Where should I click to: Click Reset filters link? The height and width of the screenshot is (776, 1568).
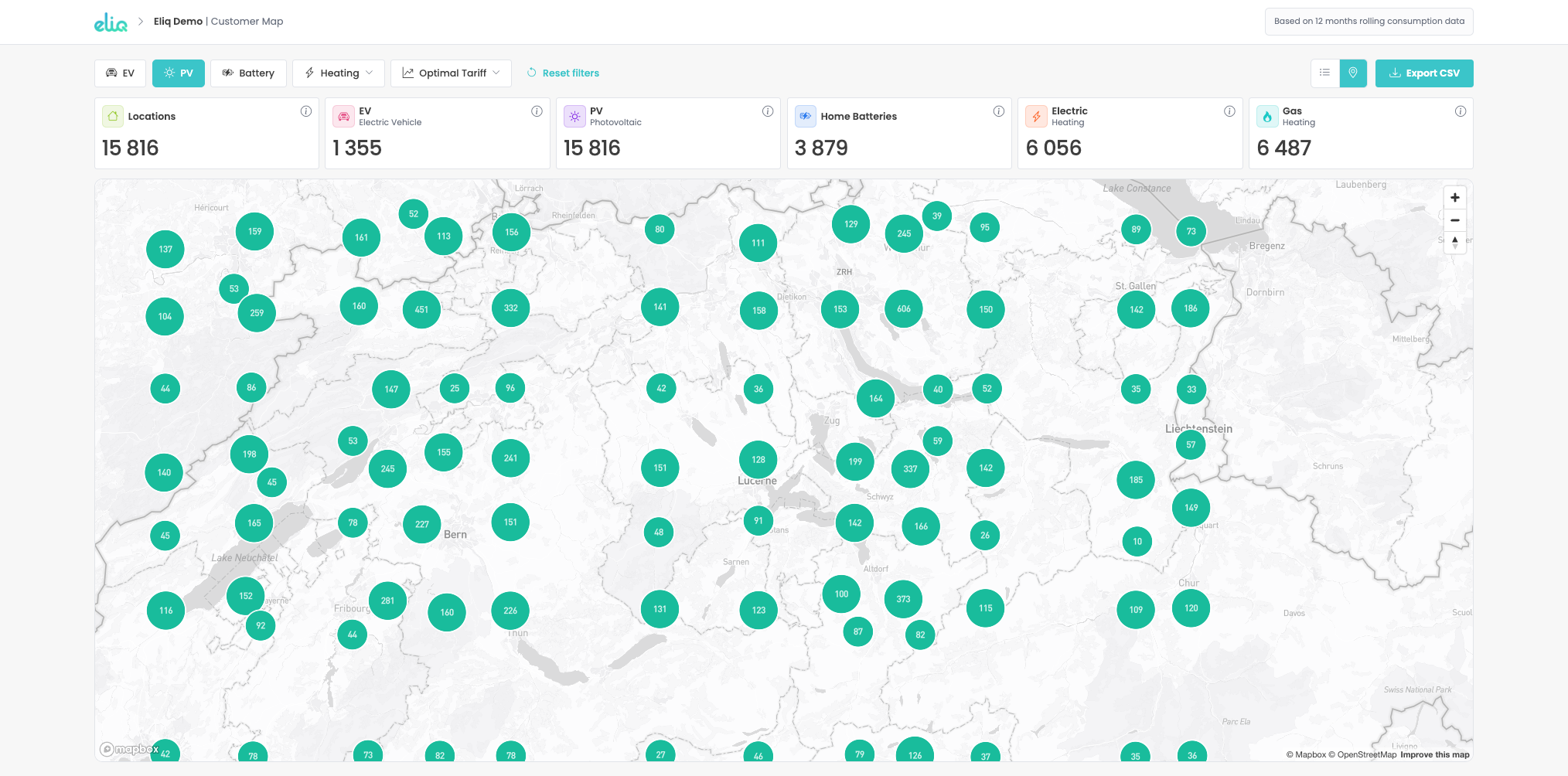[x=563, y=73]
